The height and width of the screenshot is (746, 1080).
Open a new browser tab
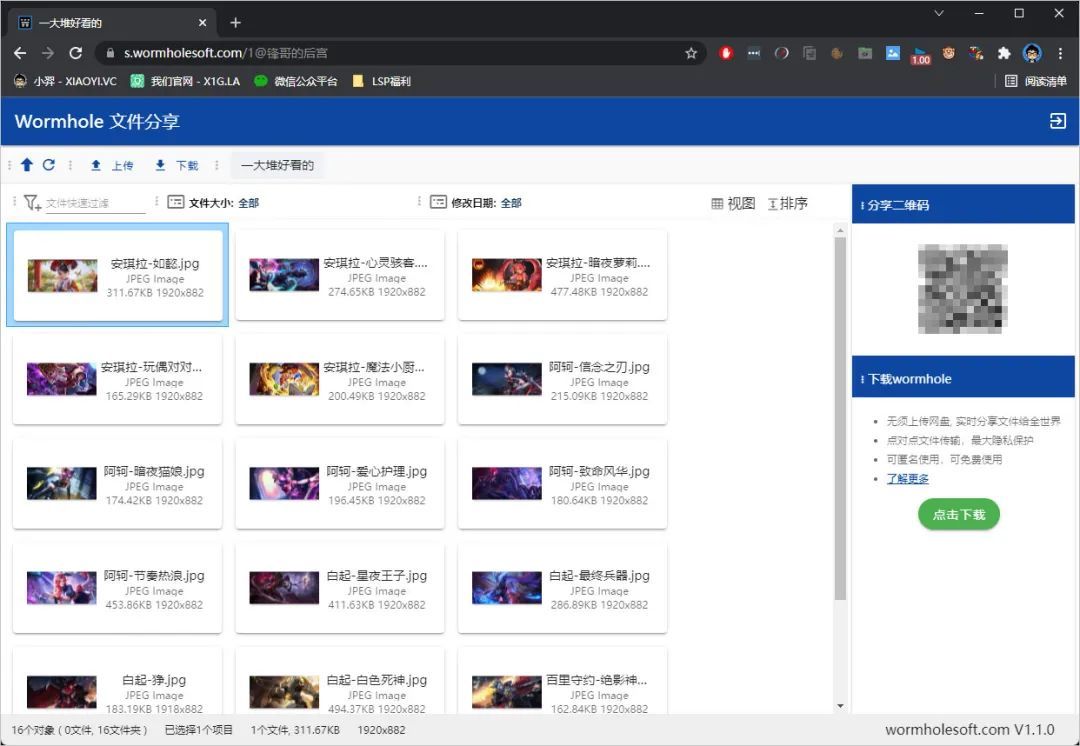(236, 22)
